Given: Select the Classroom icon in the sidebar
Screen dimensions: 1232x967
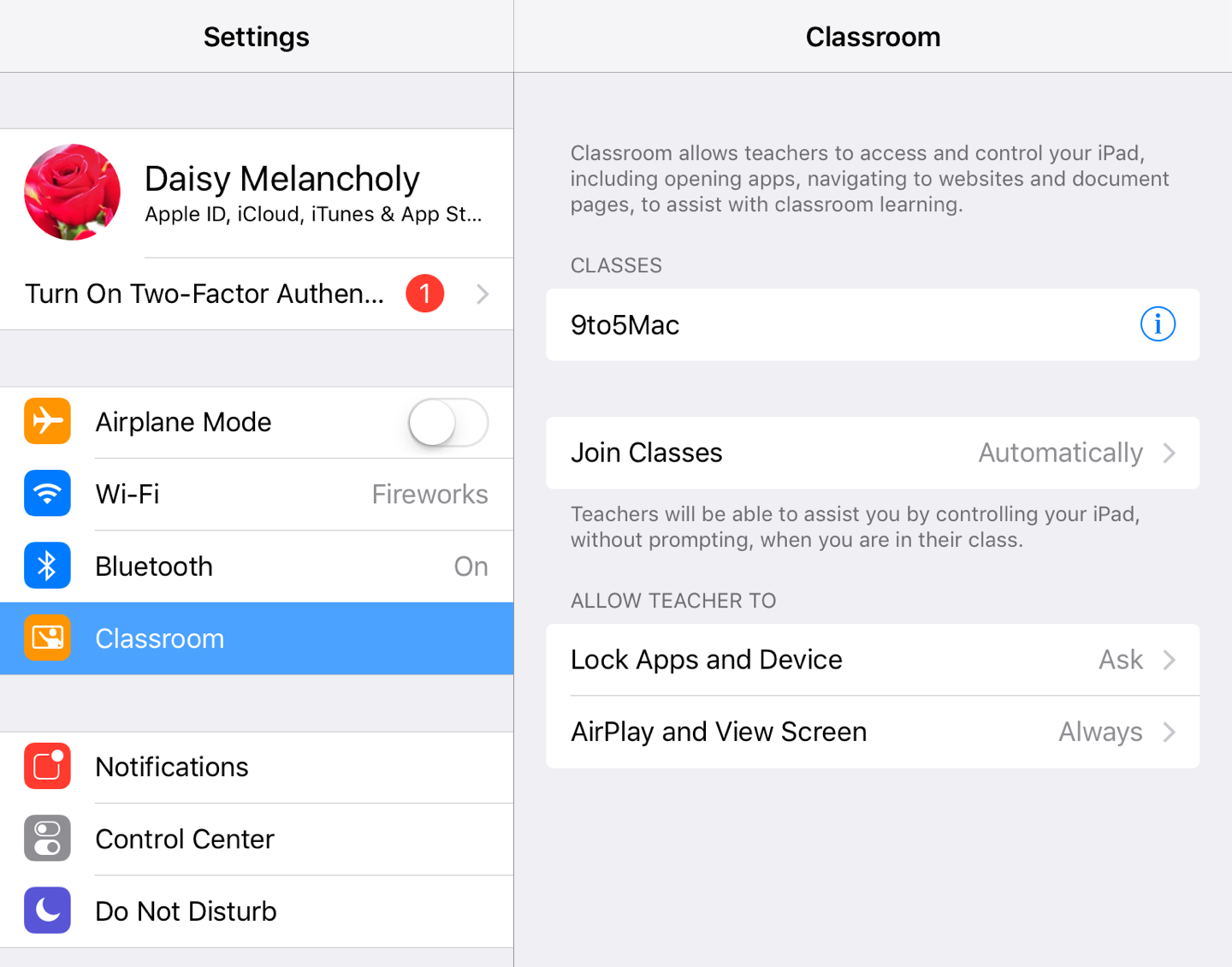Looking at the screenshot, I should point(47,638).
